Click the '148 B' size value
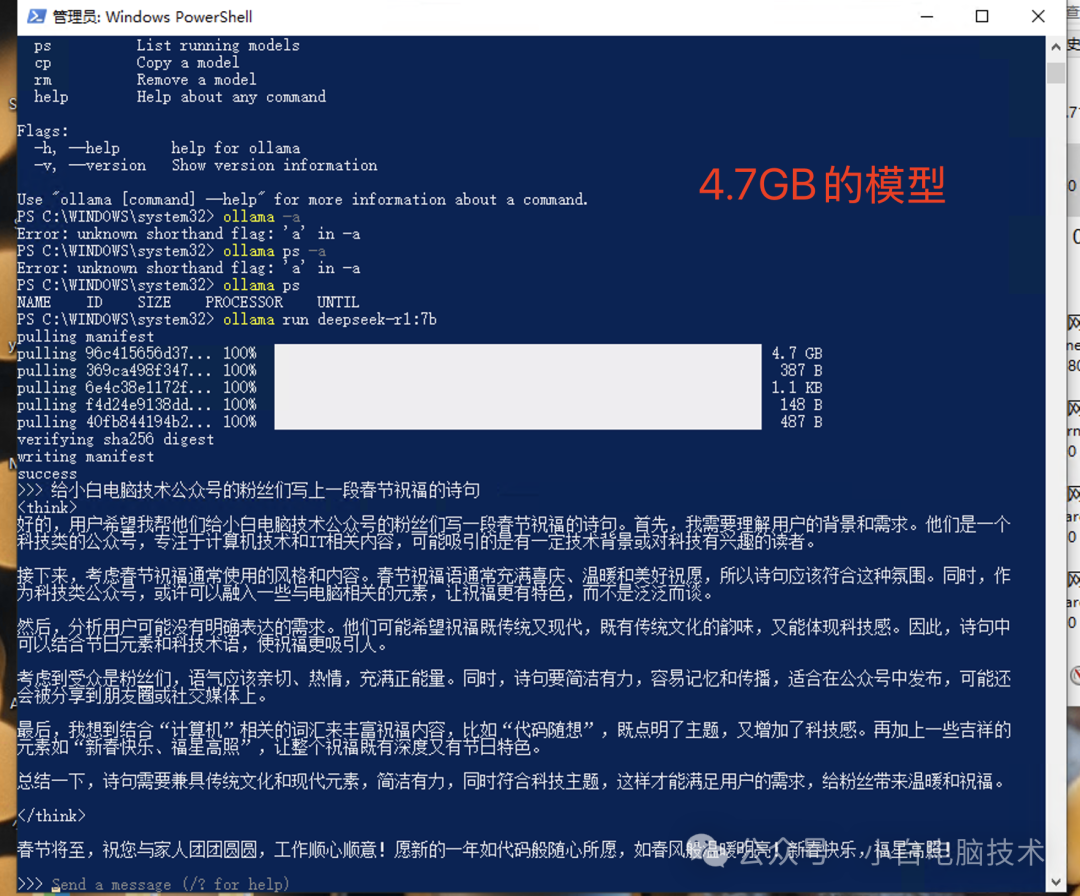The image size is (1080, 896). tap(801, 405)
